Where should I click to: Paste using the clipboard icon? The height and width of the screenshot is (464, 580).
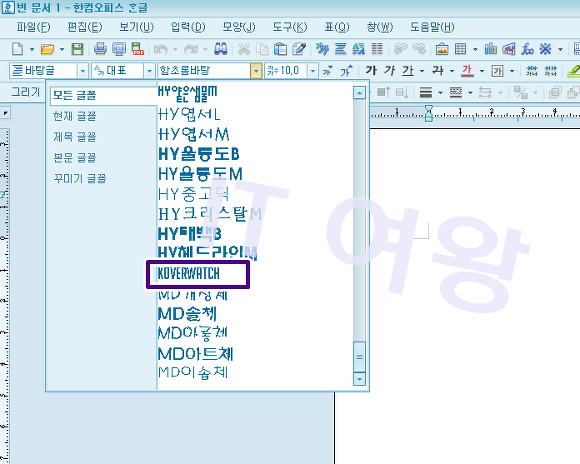(x=281, y=49)
